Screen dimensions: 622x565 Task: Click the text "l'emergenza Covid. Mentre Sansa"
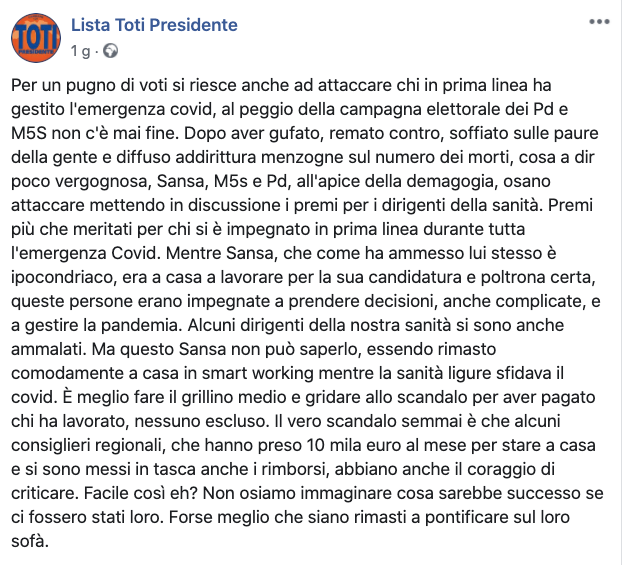143,254
